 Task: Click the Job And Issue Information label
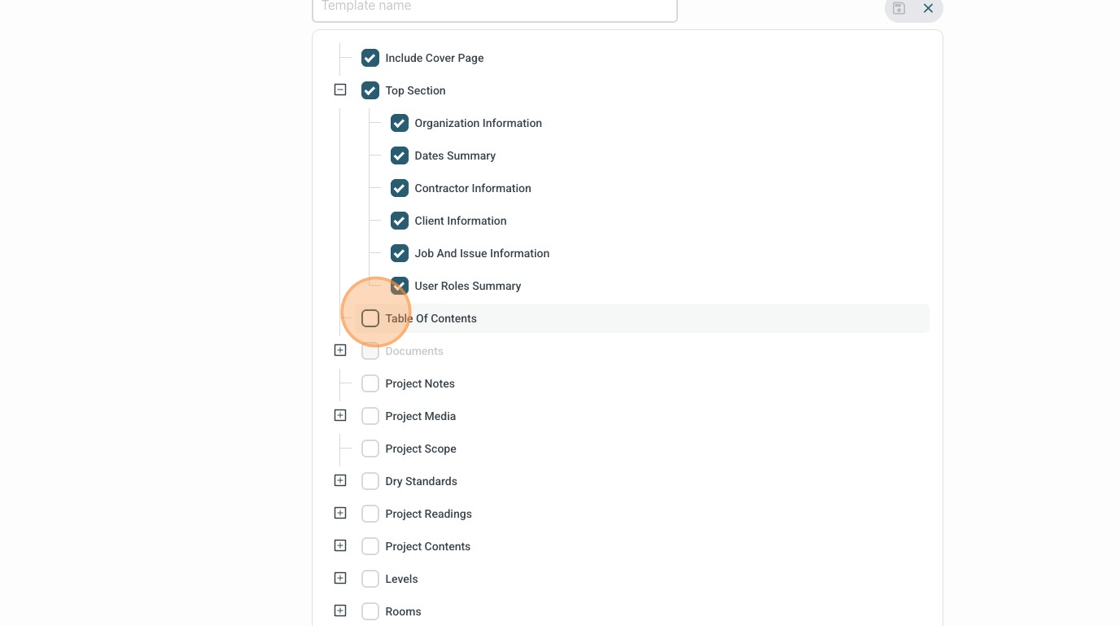pyautogui.click(x=481, y=254)
